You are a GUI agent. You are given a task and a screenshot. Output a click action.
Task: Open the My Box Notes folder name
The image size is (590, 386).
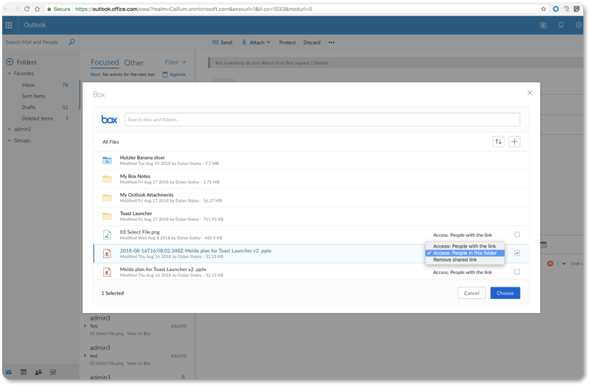[135, 176]
